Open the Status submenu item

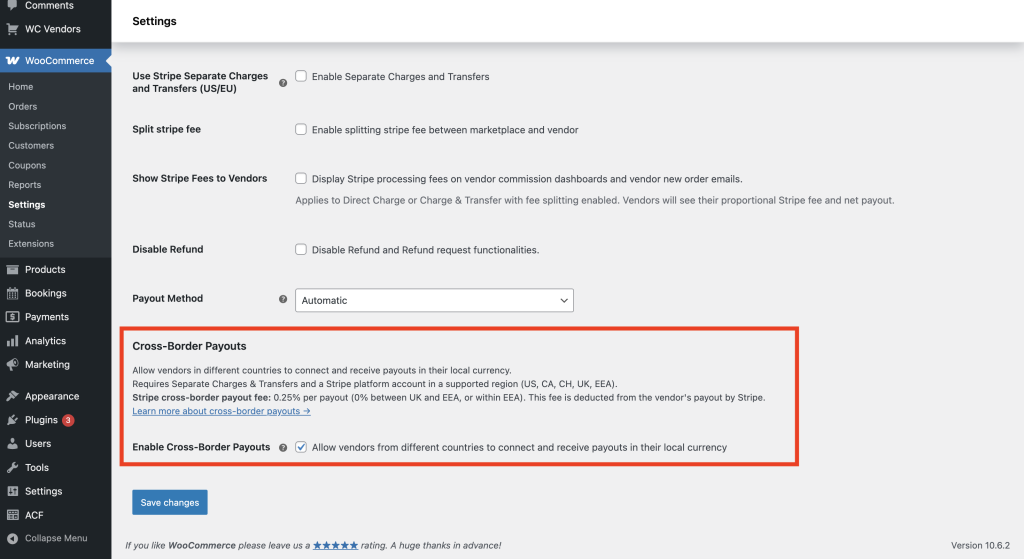(x=22, y=224)
